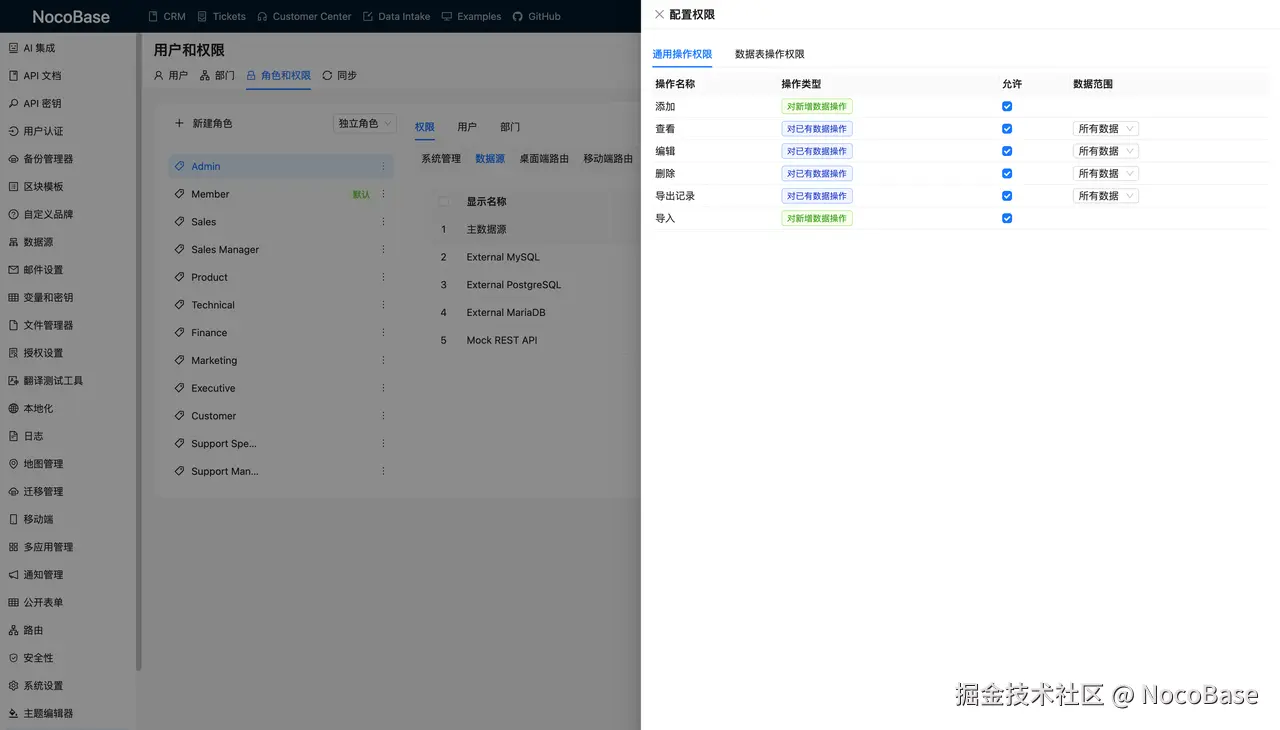1280x730 pixels.
Task: Open 数据范围 dropdown for 查看 row
Action: click(1106, 129)
